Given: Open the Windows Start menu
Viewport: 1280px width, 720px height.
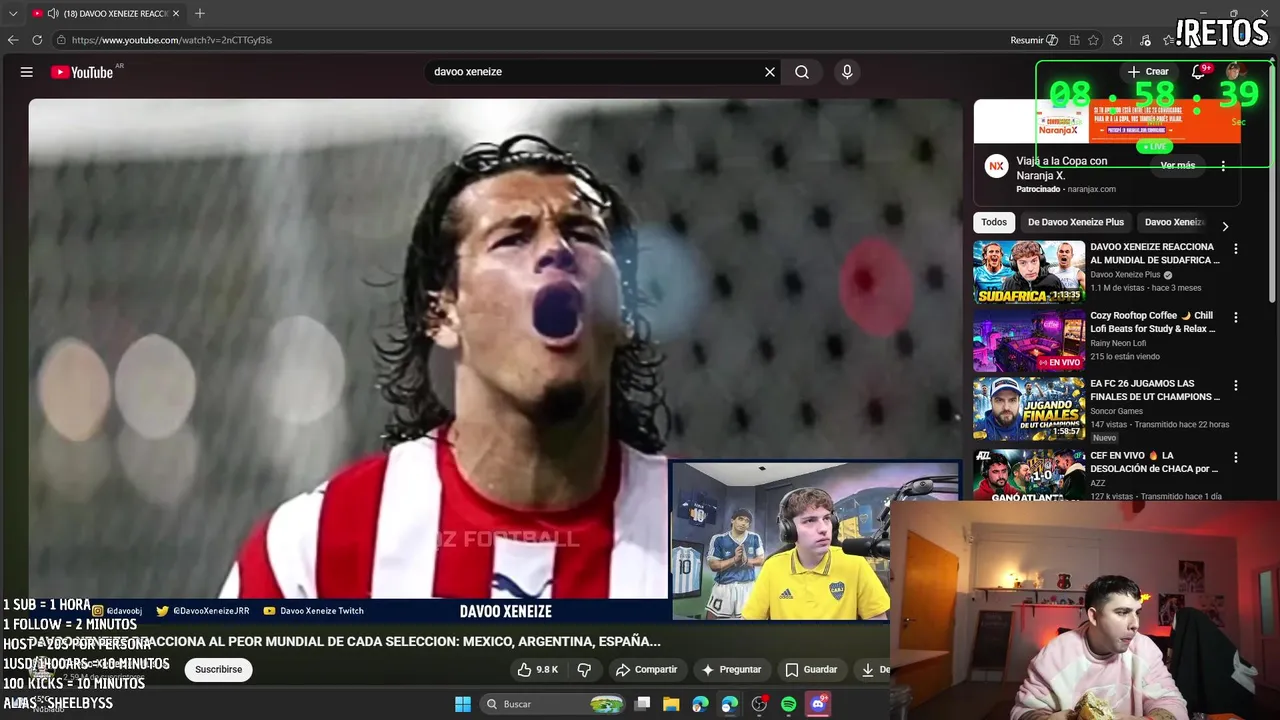Looking at the screenshot, I should (x=463, y=704).
